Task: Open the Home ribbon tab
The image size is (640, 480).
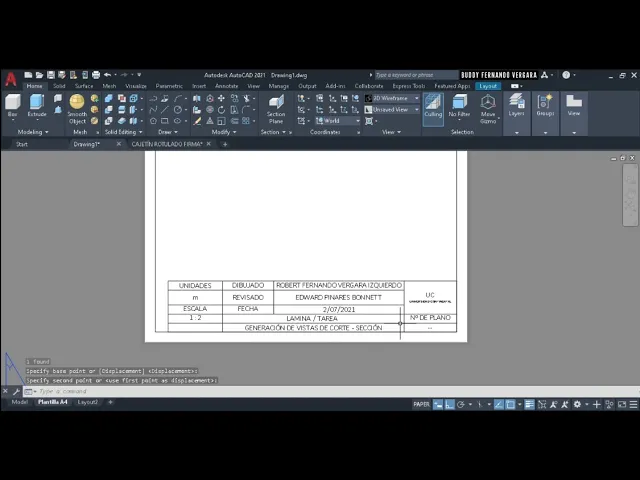Action: pos(34,86)
